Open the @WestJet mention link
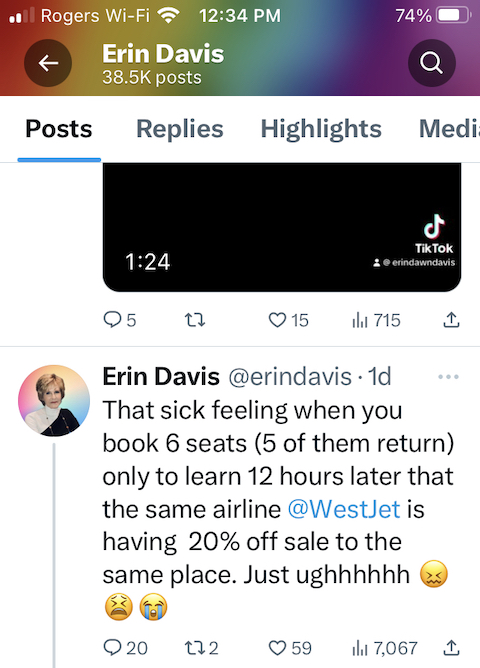This screenshot has height=668, width=480. pyautogui.click(x=344, y=509)
